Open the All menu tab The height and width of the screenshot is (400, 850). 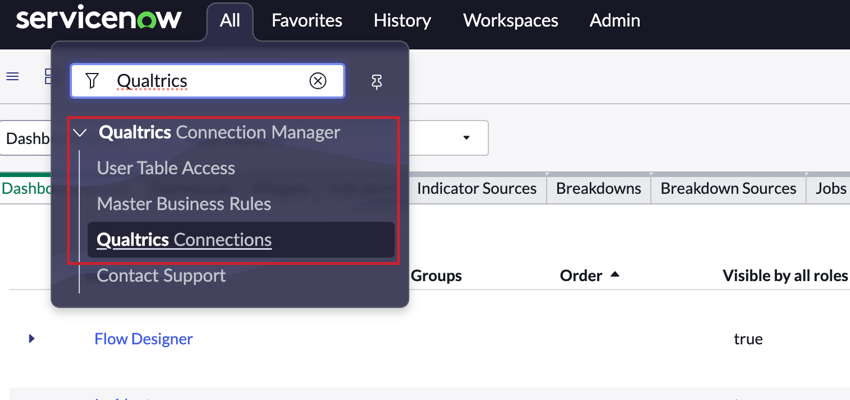coord(230,21)
